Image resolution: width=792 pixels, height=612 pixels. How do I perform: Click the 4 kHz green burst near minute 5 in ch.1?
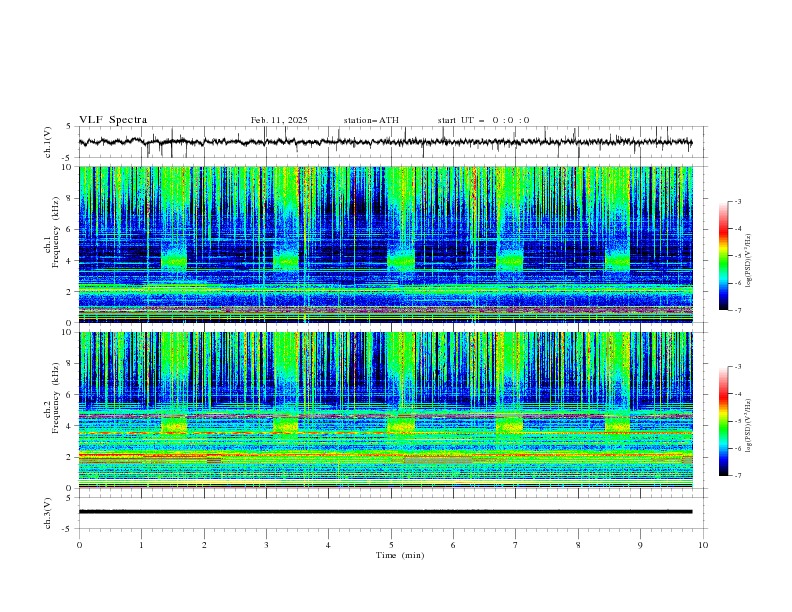coord(402,260)
